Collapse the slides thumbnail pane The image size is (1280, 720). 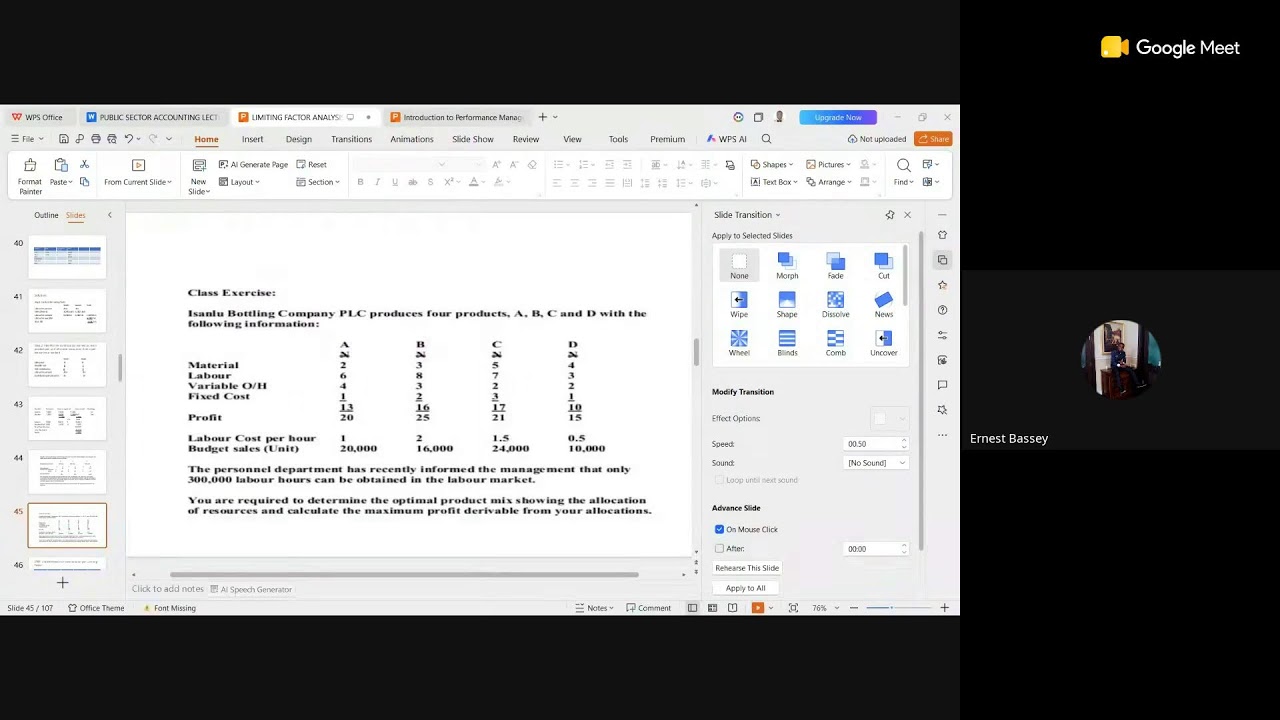click(x=109, y=215)
